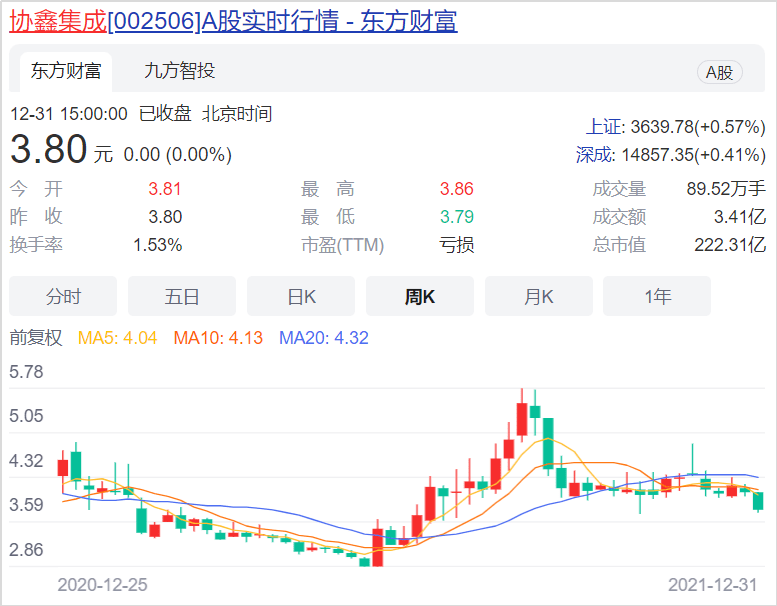Click the timestamp 12-31 15:00:00

click(69, 114)
